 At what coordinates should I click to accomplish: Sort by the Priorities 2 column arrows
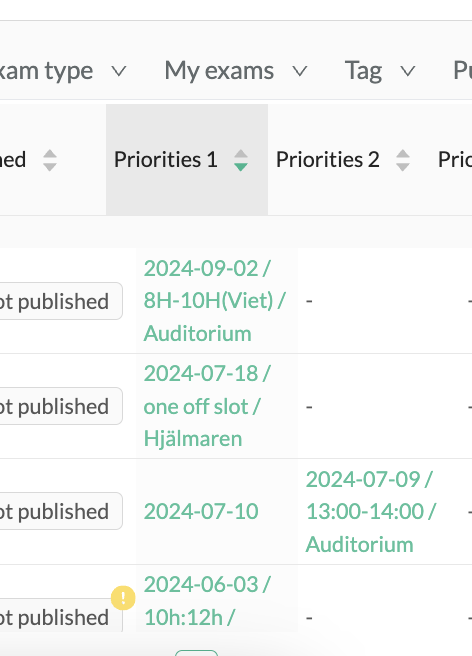pyautogui.click(x=403, y=160)
